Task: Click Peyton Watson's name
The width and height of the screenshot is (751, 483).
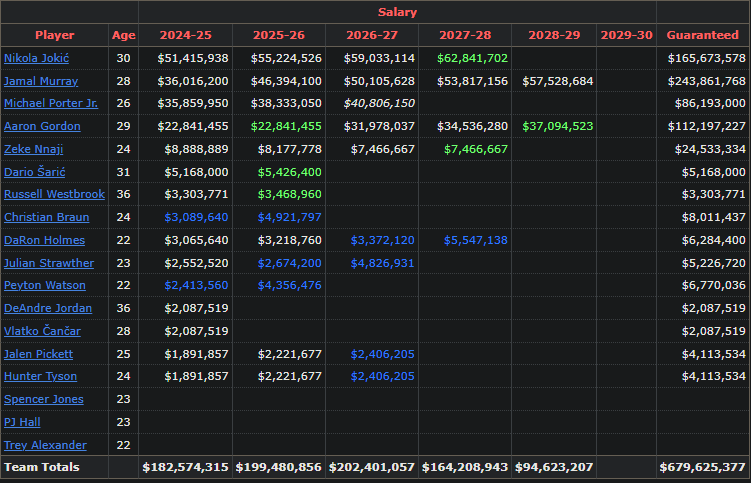Action: point(45,285)
